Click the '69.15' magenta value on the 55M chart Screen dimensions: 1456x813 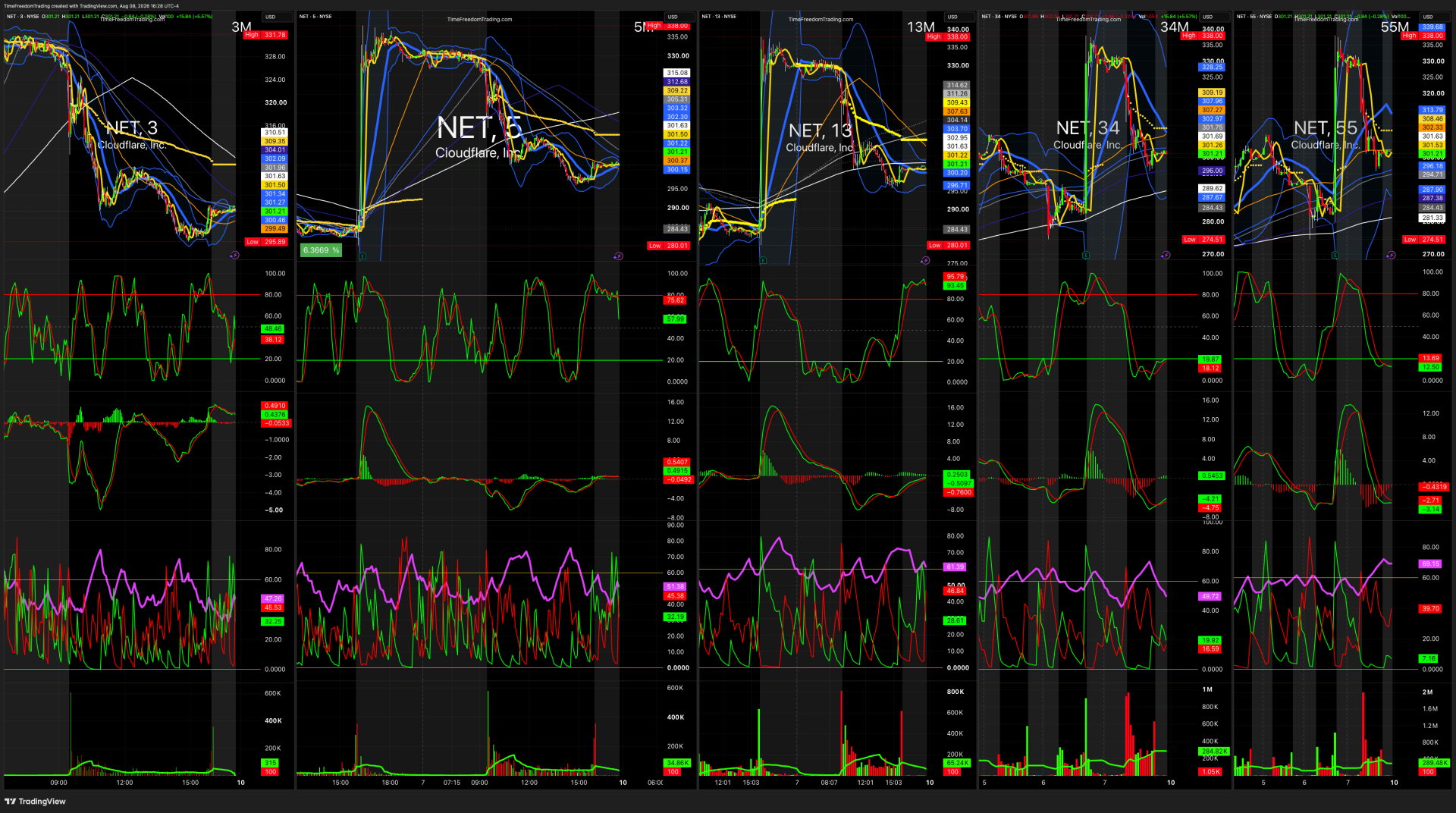tap(1431, 564)
